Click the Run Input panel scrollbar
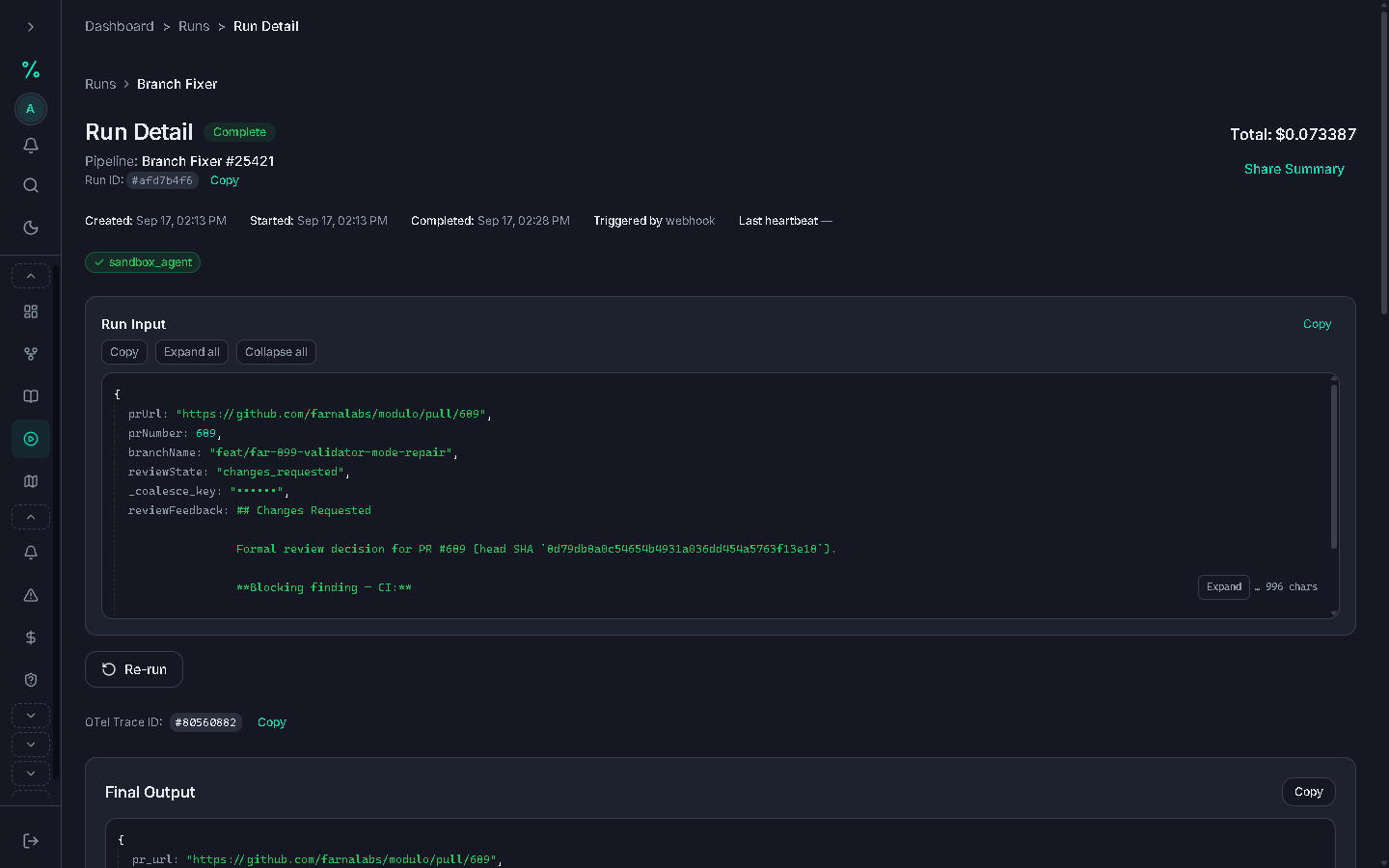Screen dimensions: 1389x868 pyautogui.click(x=1334, y=468)
